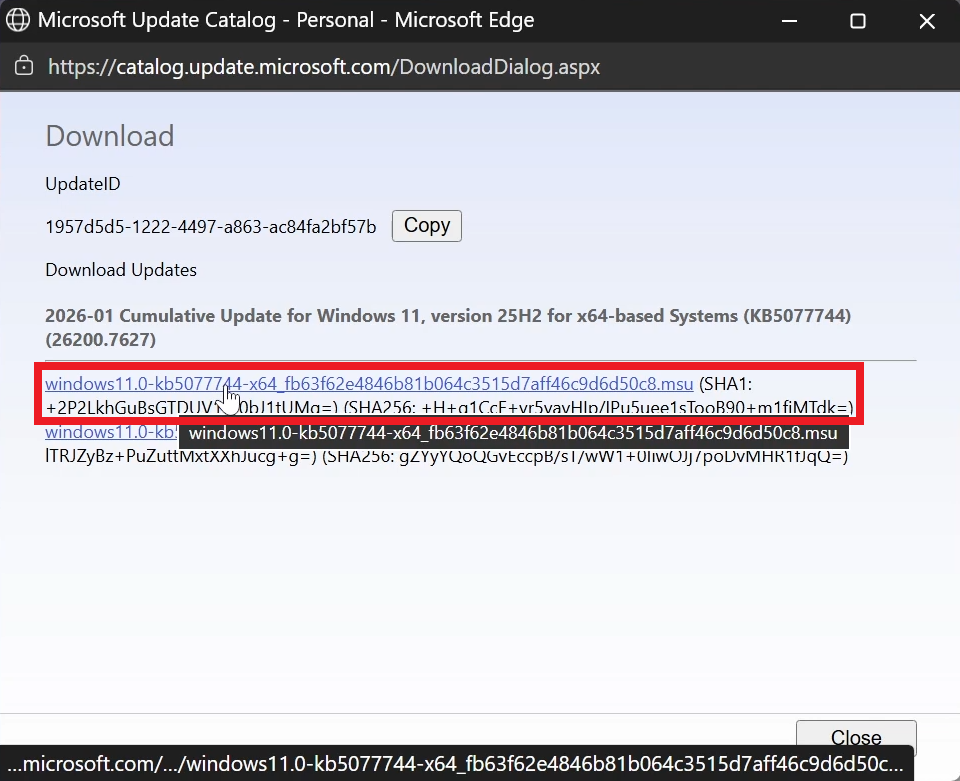Select the catalog.update.microsoft.com address bar URL
Viewport: 960px width, 781px height.
324,67
